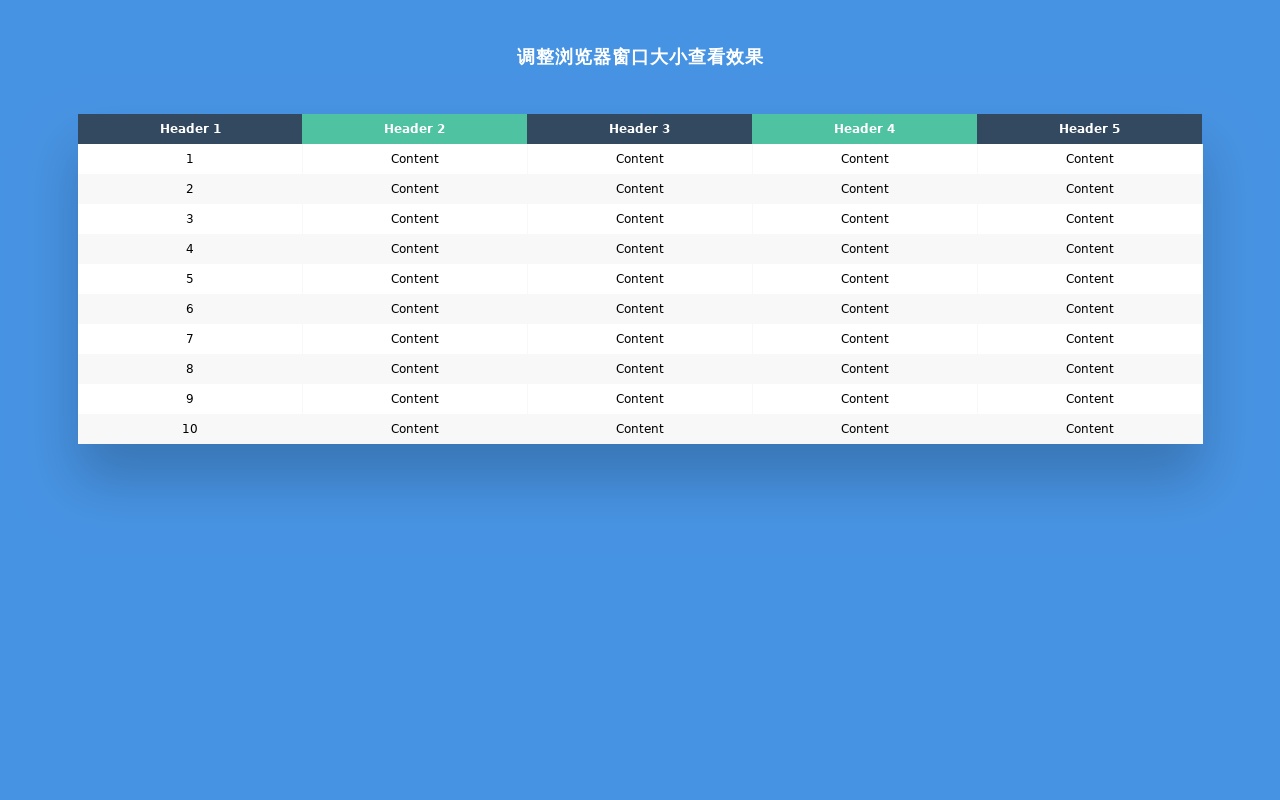The image size is (1280, 800).
Task: Click the Header 2 column heading
Action: tap(415, 129)
